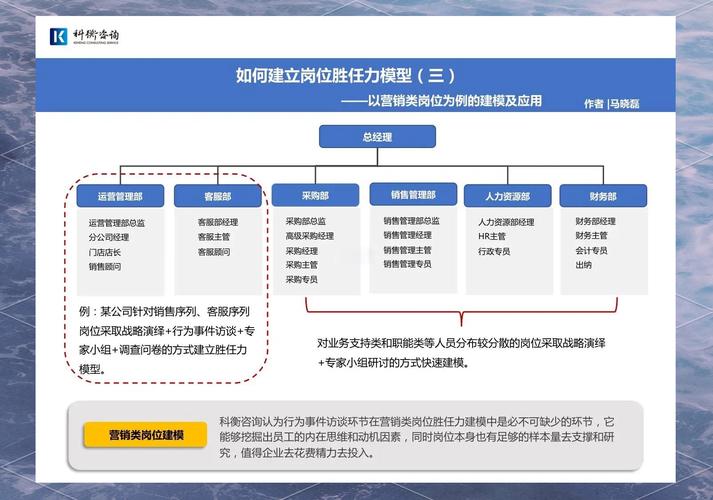713x500 pixels.
Task: Click the 销售管理专员 entry
Action: point(407,264)
